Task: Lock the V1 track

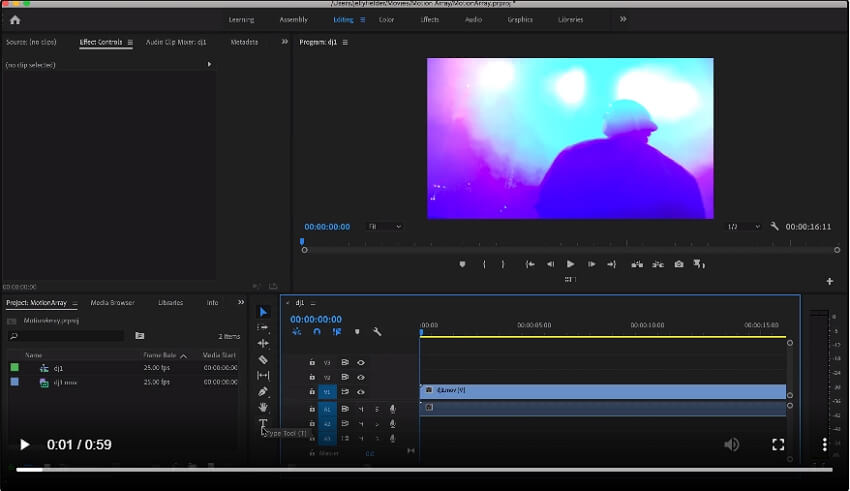Action: click(x=312, y=391)
